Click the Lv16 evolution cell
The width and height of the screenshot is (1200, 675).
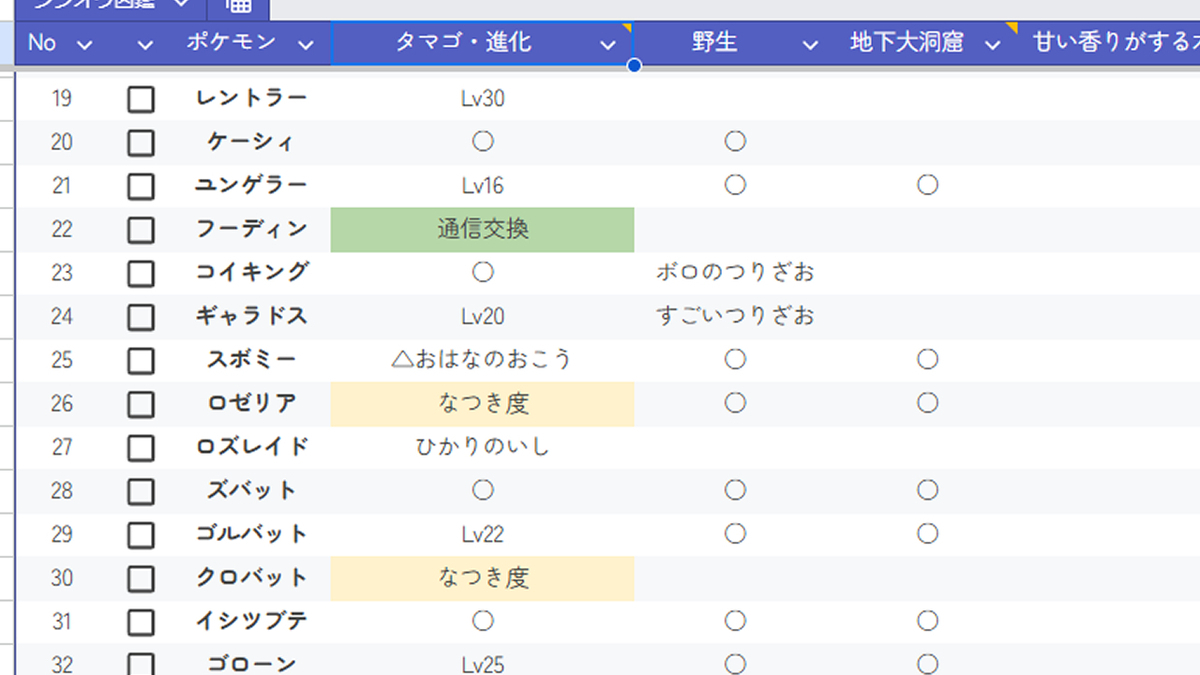coord(483,186)
